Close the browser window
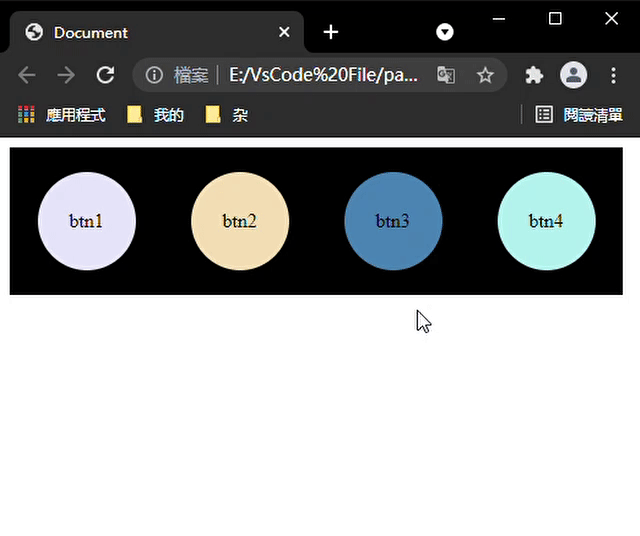This screenshot has width=640, height=536. (611, 18)
